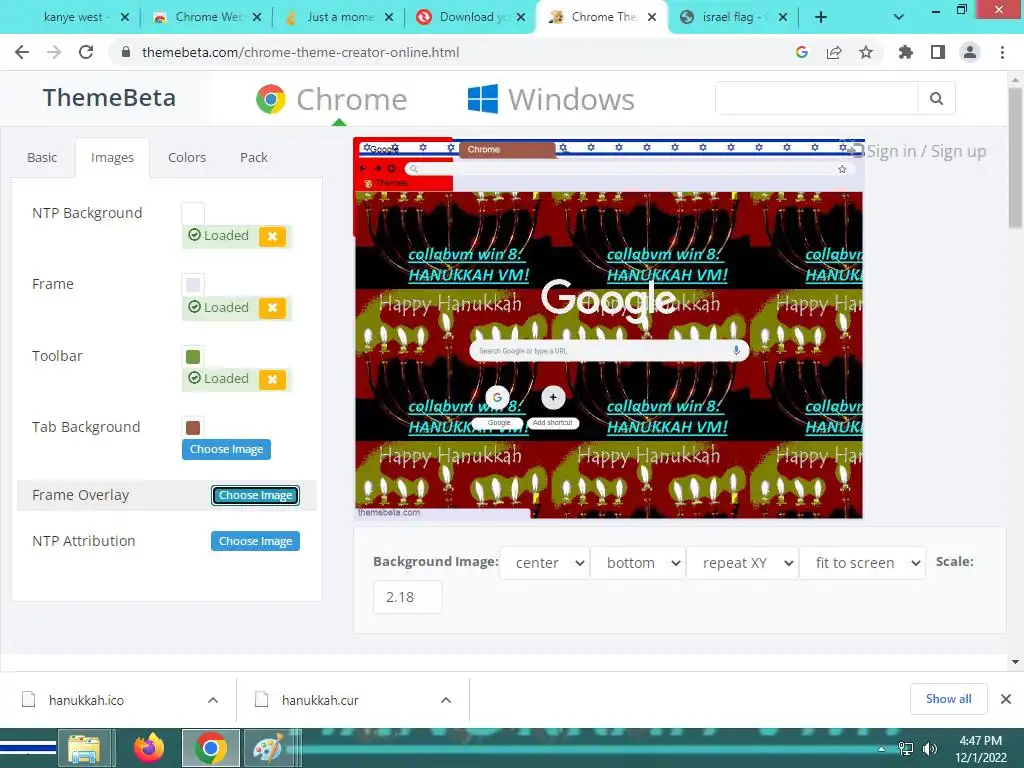Click the volume speaker tray icon
The image size is (1024, 768).
tap(929, 749)
